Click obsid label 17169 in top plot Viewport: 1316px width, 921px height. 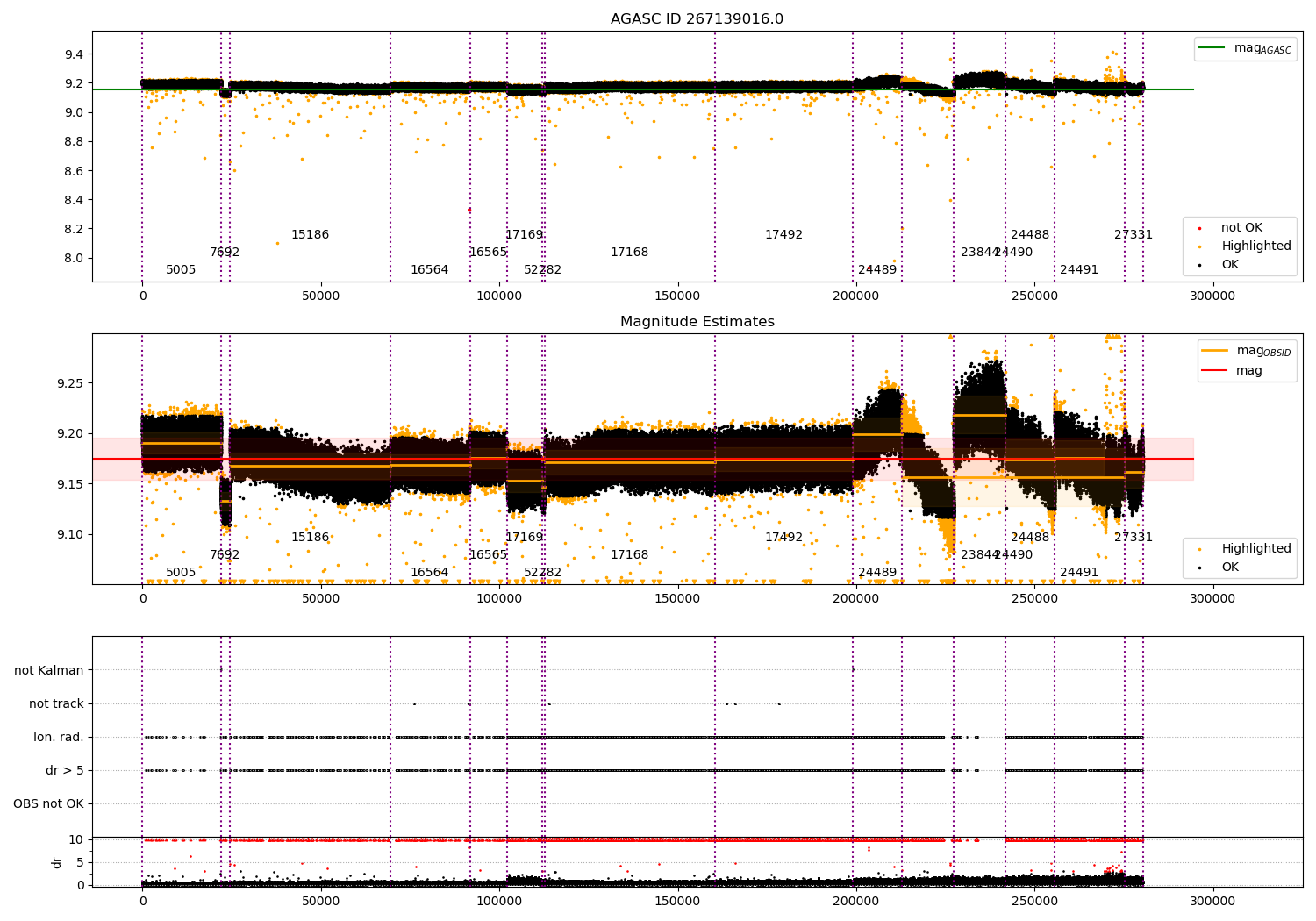[524, 235]
